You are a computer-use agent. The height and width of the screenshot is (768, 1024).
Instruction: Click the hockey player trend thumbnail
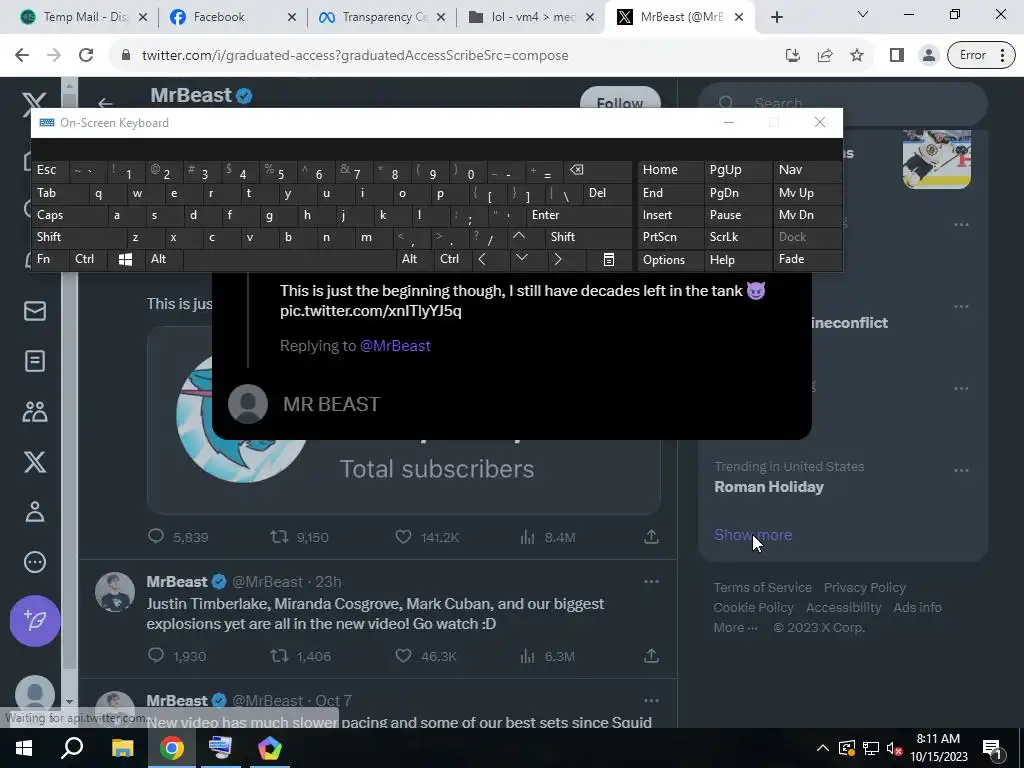click(936, 159)
